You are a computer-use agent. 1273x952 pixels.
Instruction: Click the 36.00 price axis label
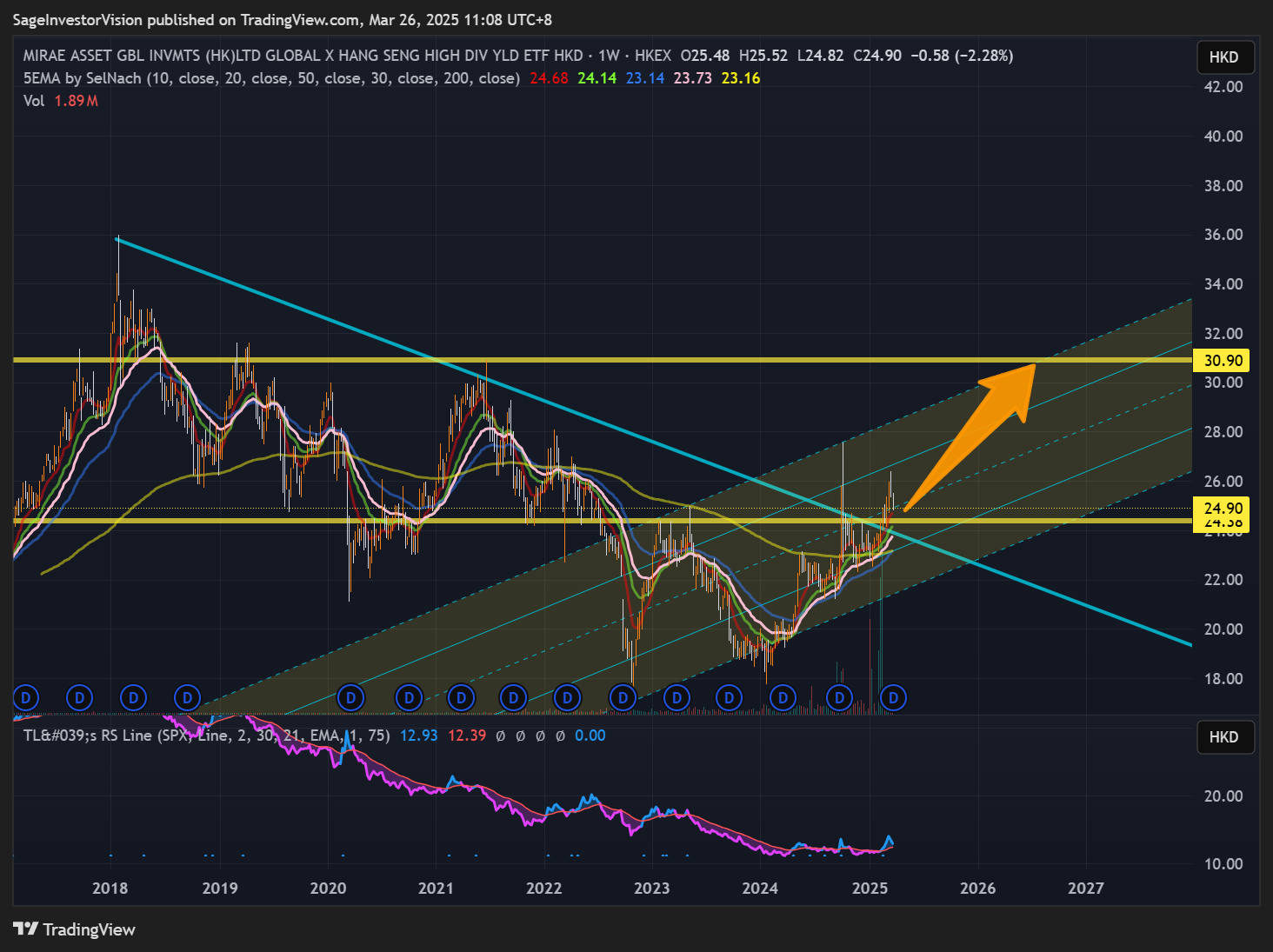(1223, 235)
